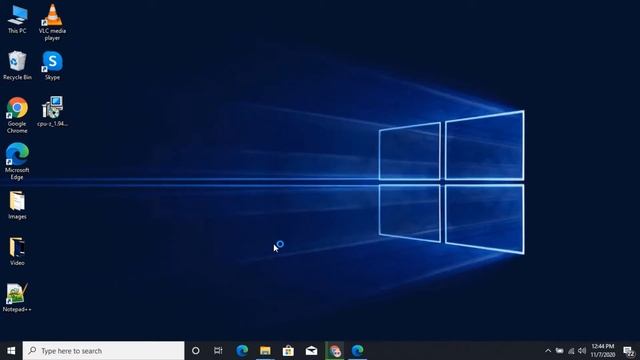Viewport: 640px width, 360px height.
Task: Select the This PC desktop icon
Action: pyautogui.click(x=17, y=20)
